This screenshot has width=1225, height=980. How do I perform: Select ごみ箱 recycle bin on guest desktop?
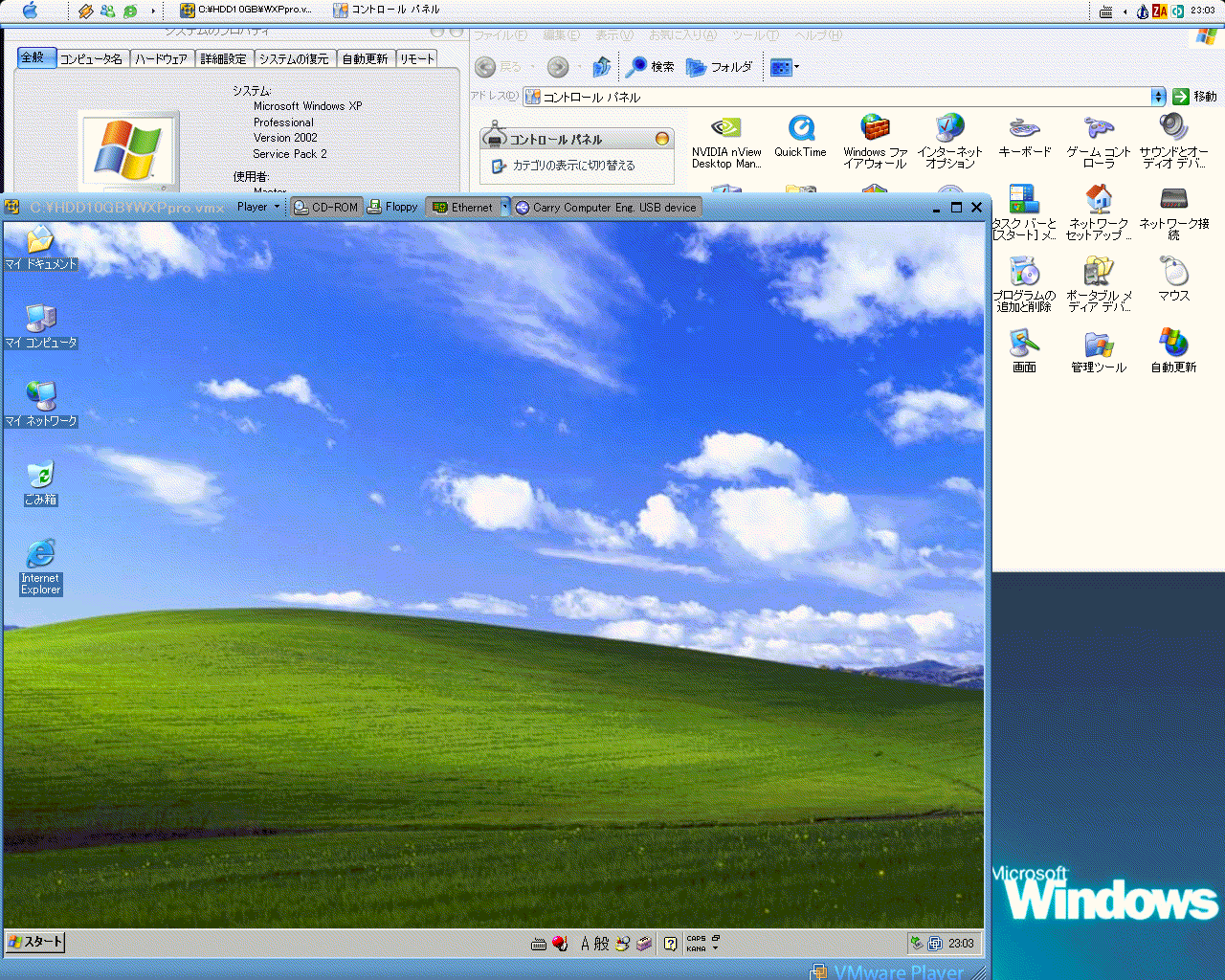click(x=40, y=483)
